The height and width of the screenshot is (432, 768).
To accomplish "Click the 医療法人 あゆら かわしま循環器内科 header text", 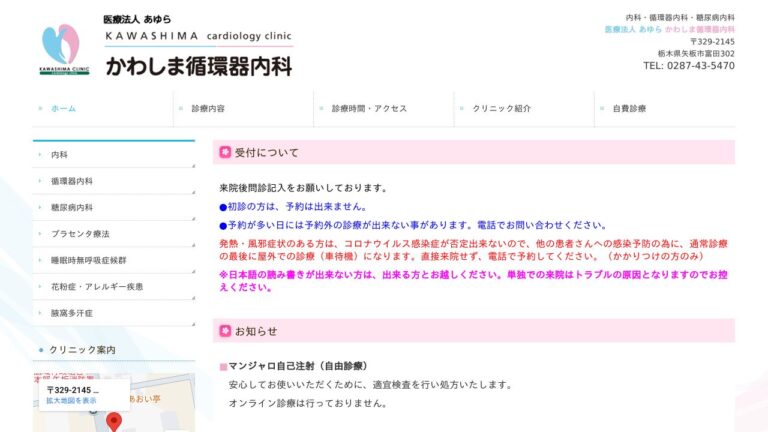I will [x=670, y=29].
